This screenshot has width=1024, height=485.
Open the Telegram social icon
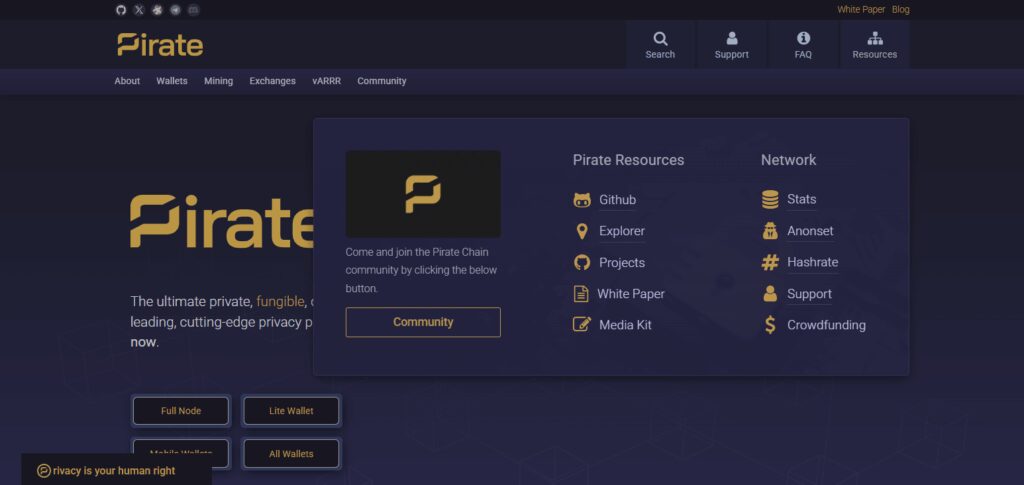click(176, 10)
